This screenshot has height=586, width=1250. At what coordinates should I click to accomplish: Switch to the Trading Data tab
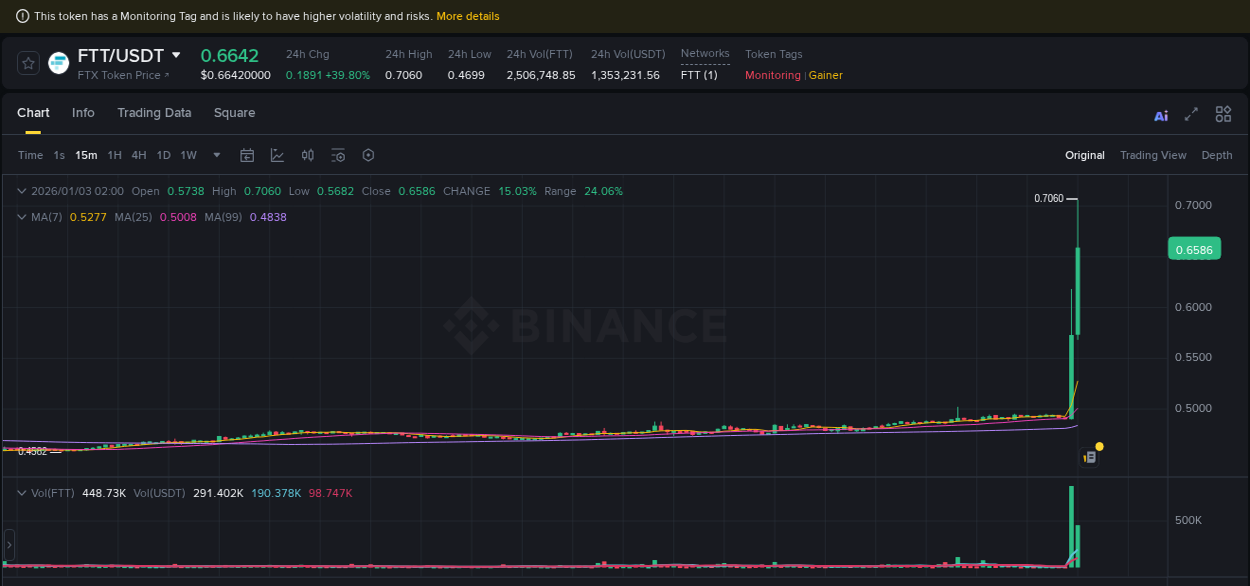[x=154, y=113]
